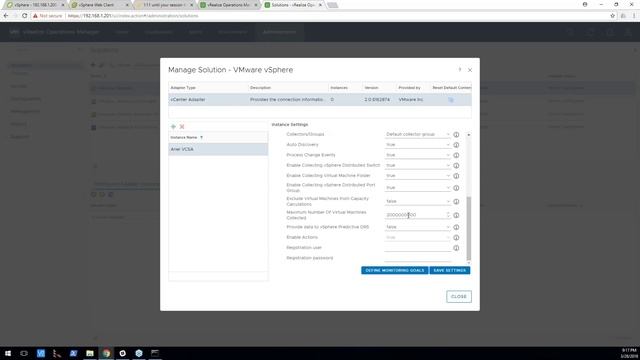This screenshot has width=640, height=360.
Task: Switch to the third browser tab
Action: tap(164, 5)
